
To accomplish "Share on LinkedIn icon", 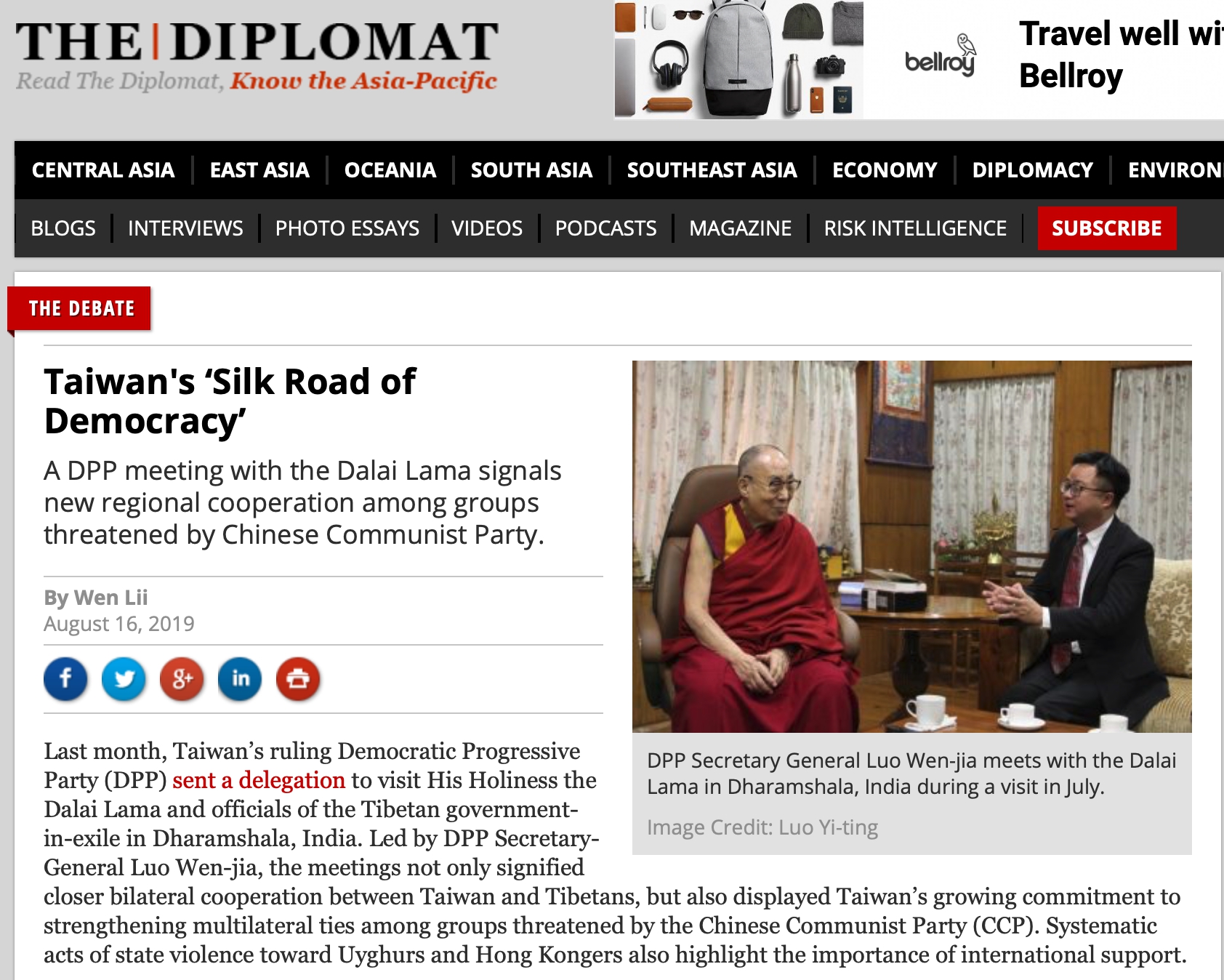I will 240,679.
